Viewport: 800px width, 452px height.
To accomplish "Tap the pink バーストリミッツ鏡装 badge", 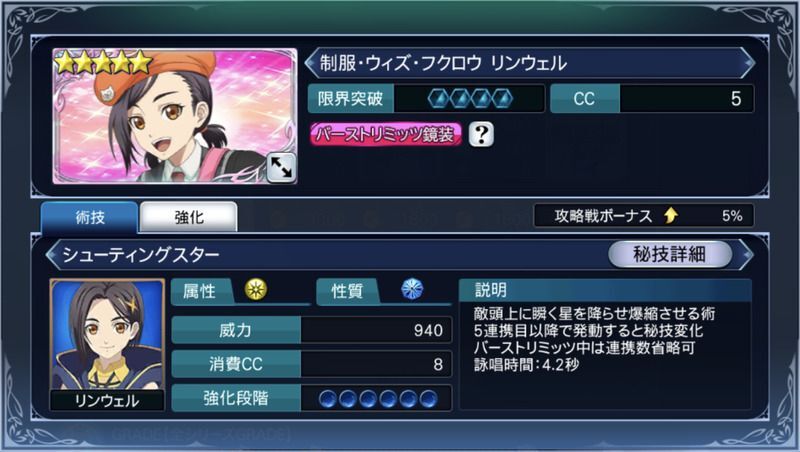I will tap(385, 135).
